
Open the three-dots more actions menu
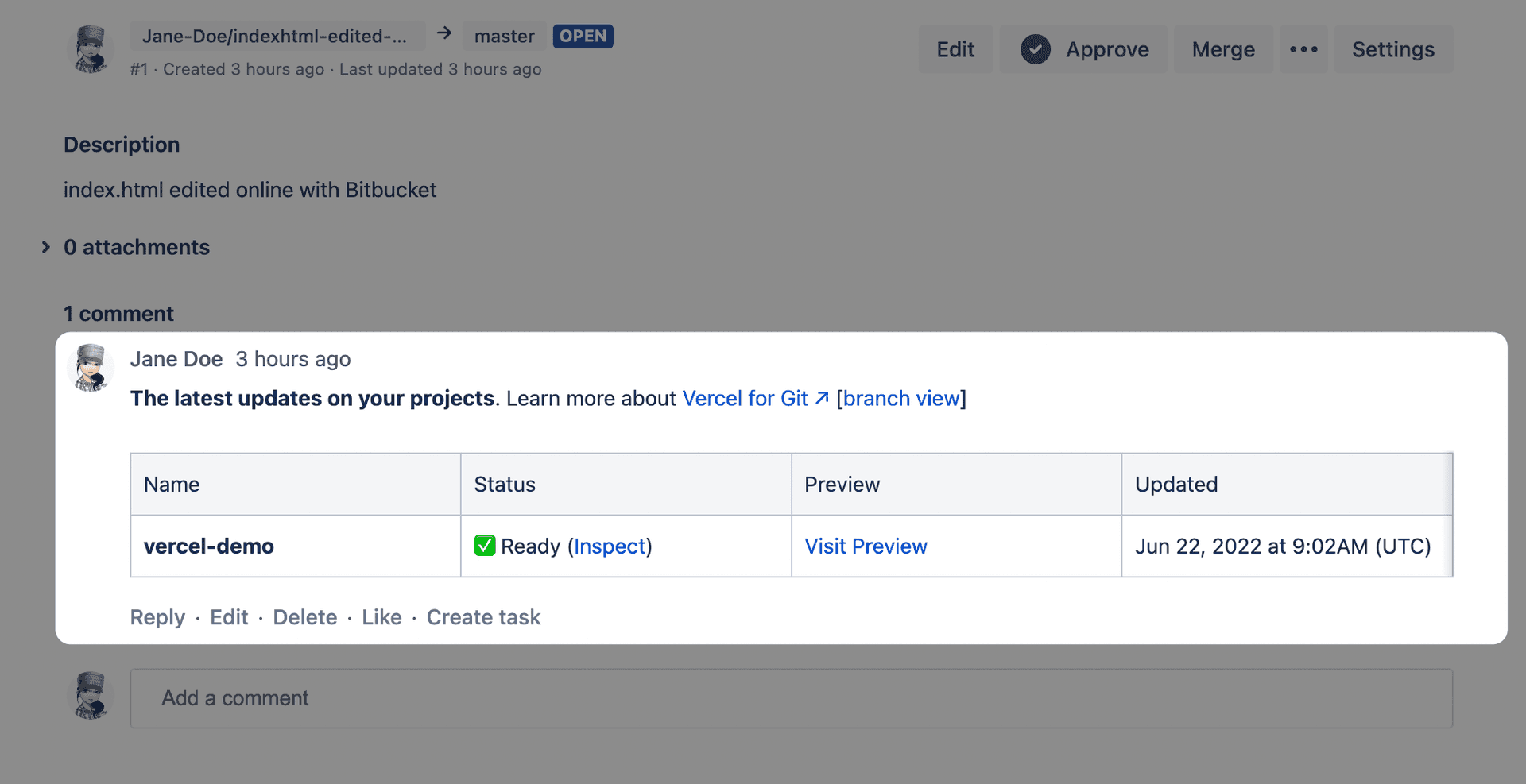point(1303,49)
